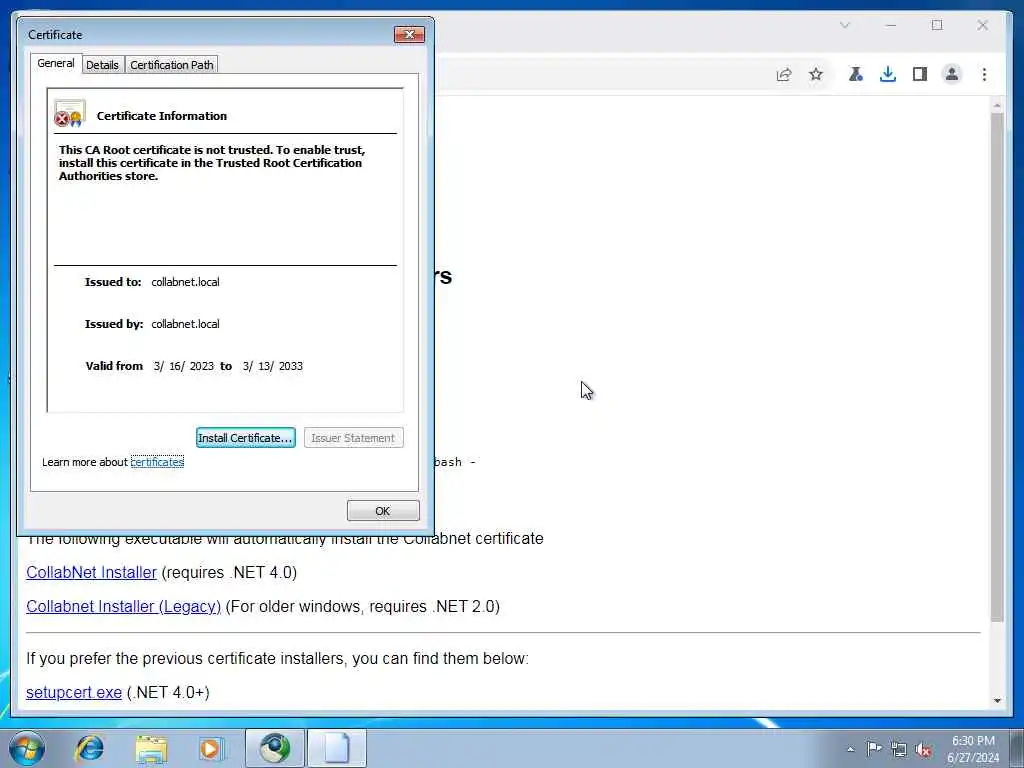The width and height of the screenshot is (1024, 768).
Task: Click the scrollbar down arrow
Action: tap(997, 701)
